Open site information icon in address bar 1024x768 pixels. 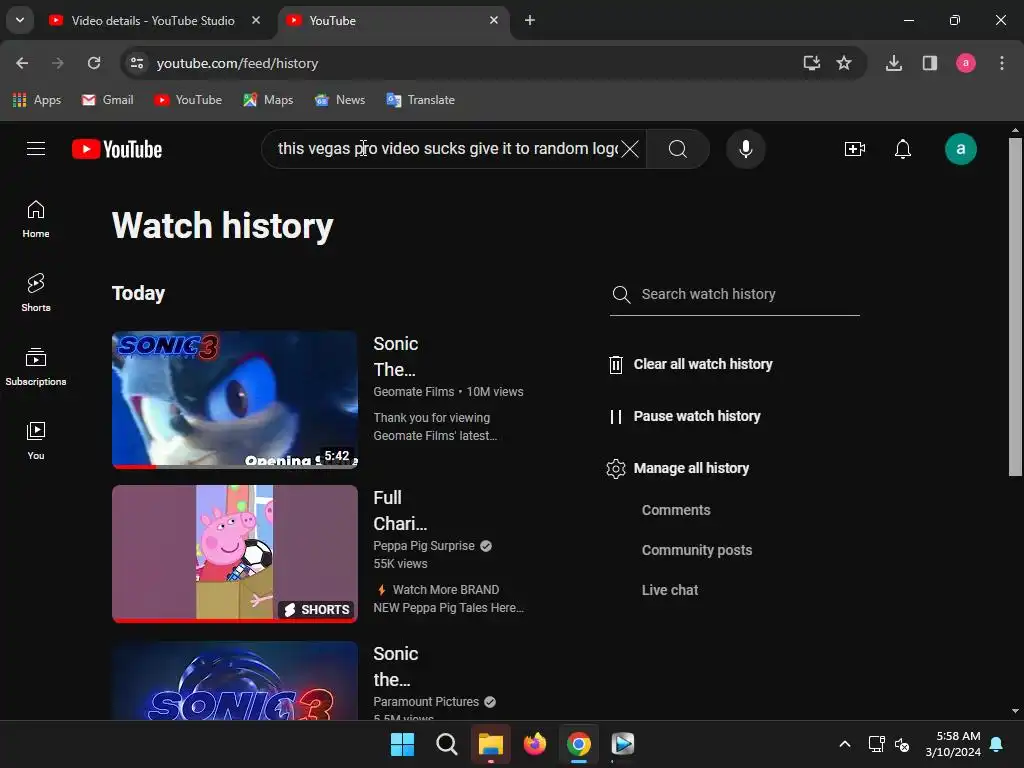[136, 63]
